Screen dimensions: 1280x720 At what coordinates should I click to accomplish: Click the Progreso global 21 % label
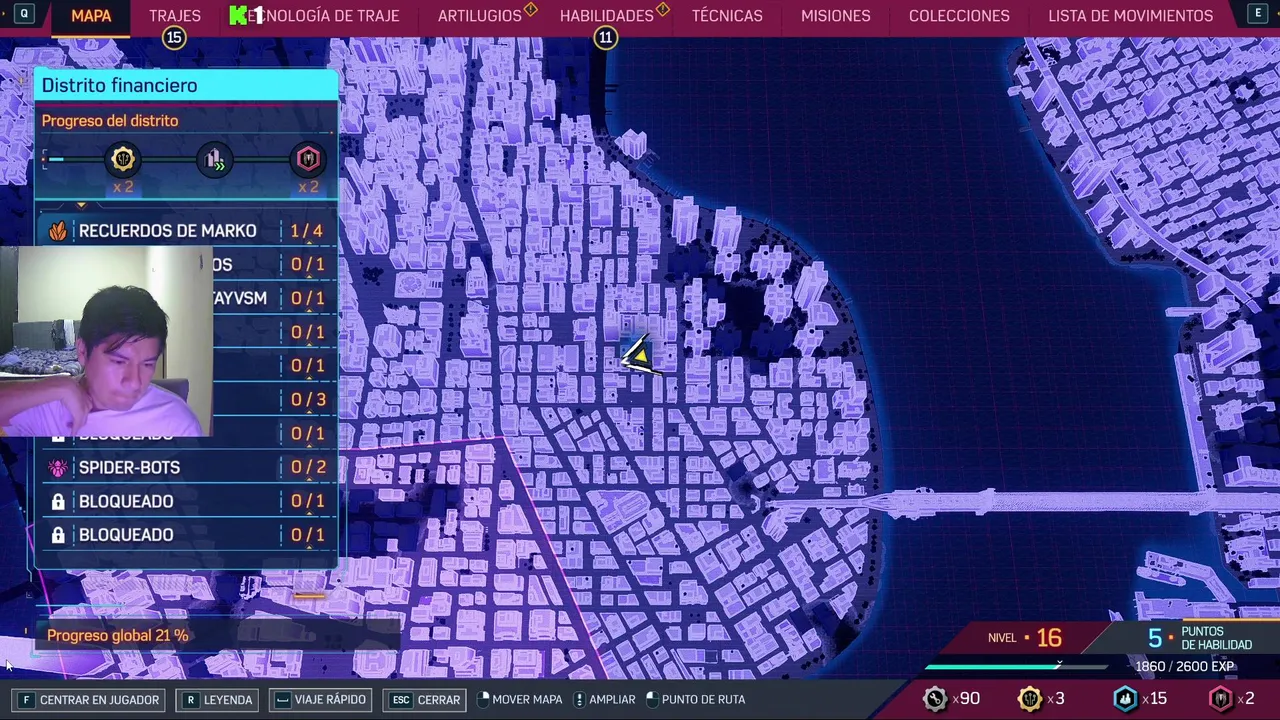click(118, 636)
